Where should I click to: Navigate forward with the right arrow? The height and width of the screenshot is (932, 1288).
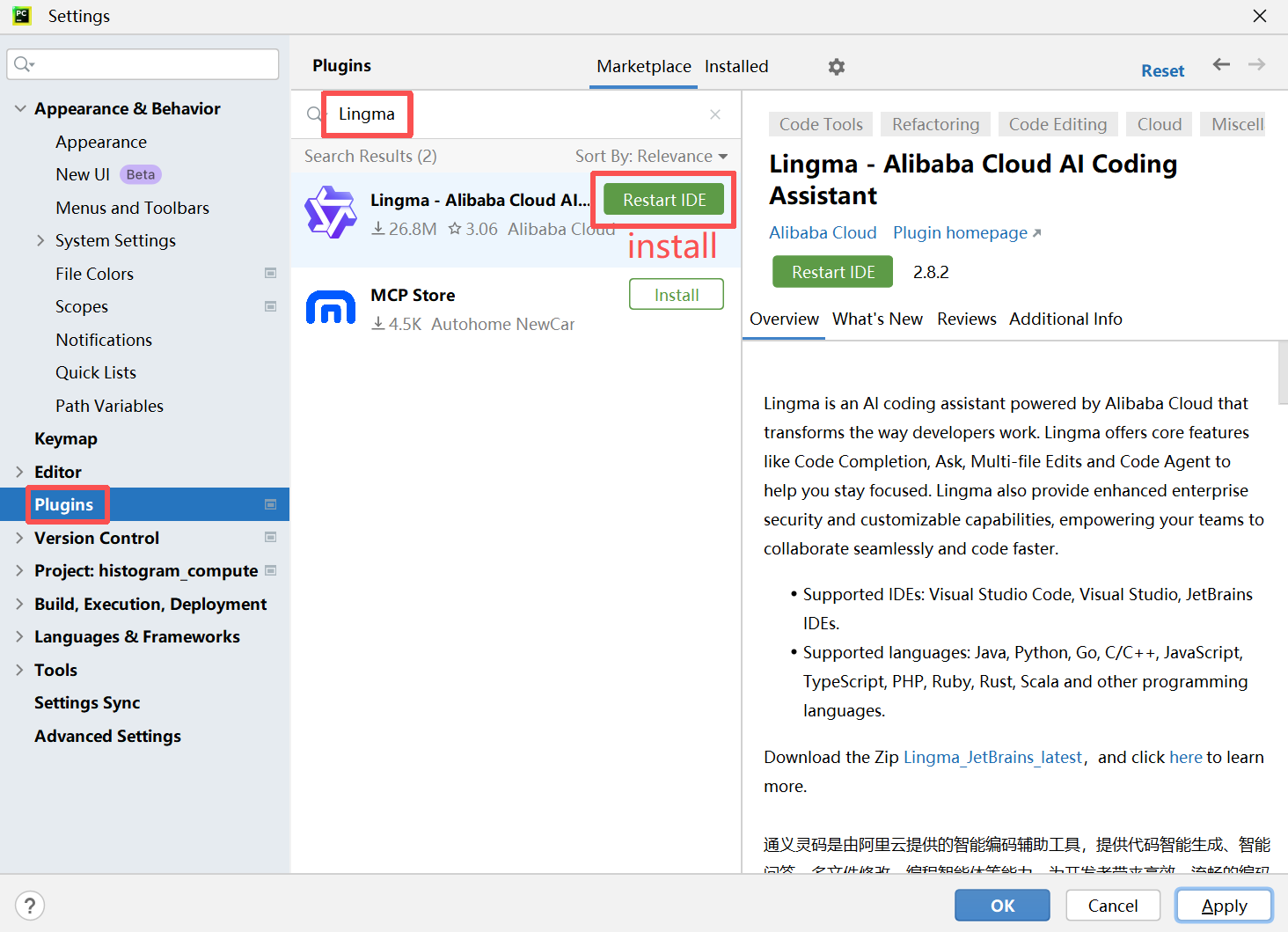1256,64
